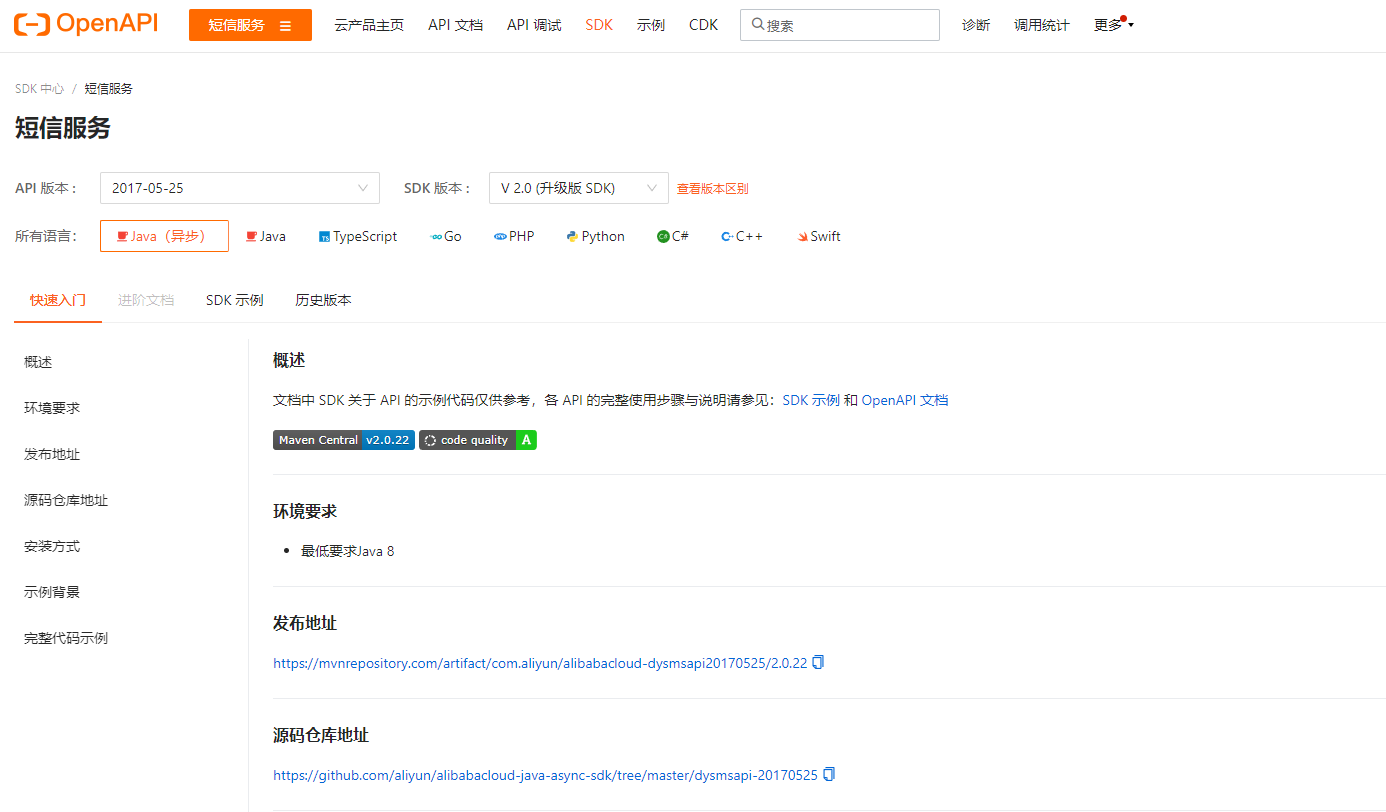
Task: Jump to 环境要求 in sidebar
Action: tap(52, 408)
